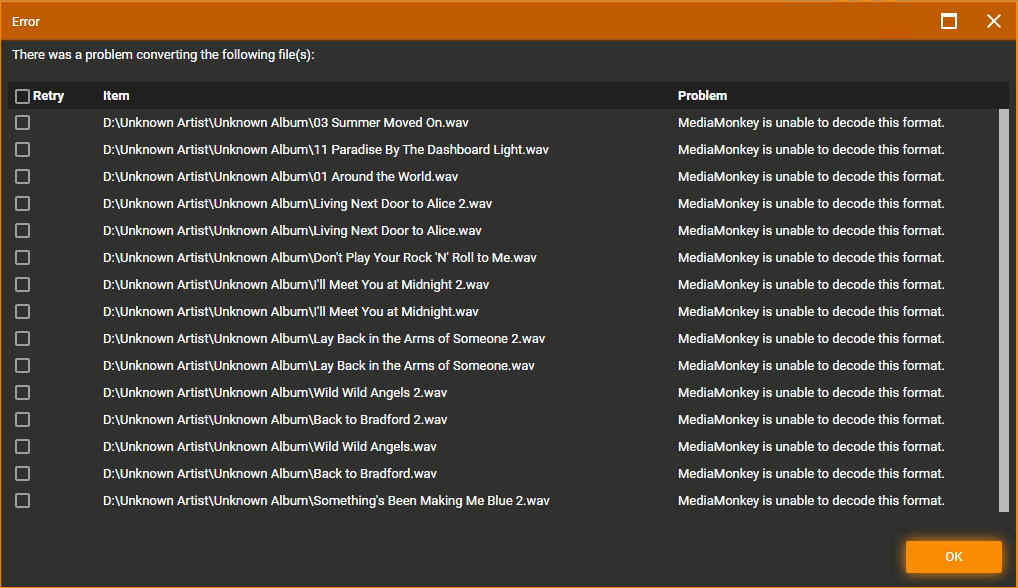Check retry for I'll Meet You at Midnight 2.wav
Viewport: 1018px width, 588px height.
tap(22, 285)
